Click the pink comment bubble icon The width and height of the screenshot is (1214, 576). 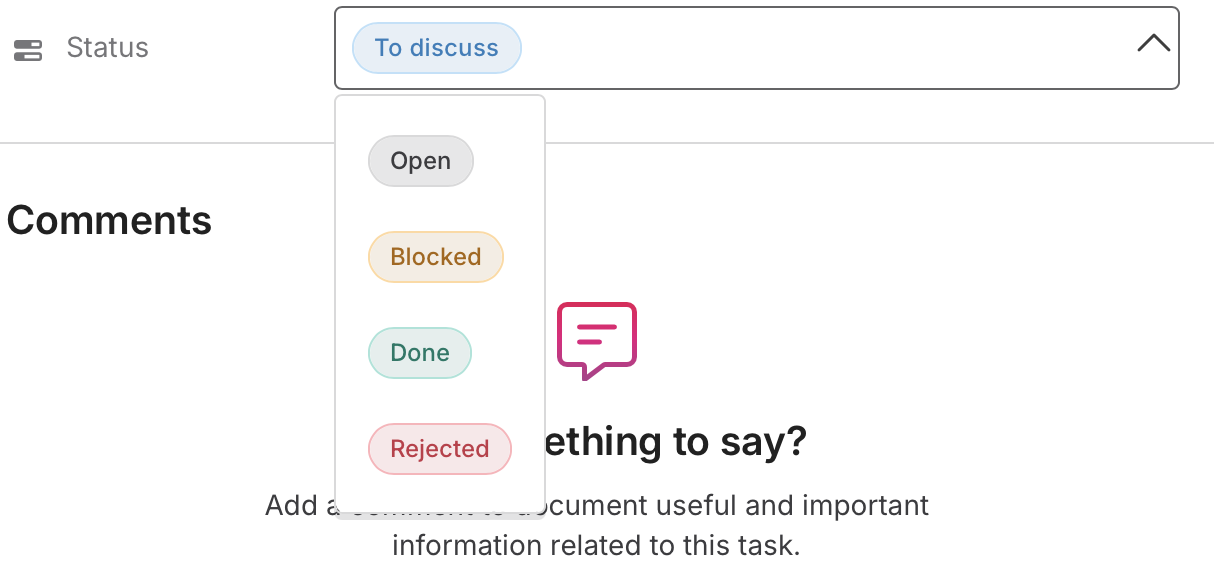(x=597, y=341)
